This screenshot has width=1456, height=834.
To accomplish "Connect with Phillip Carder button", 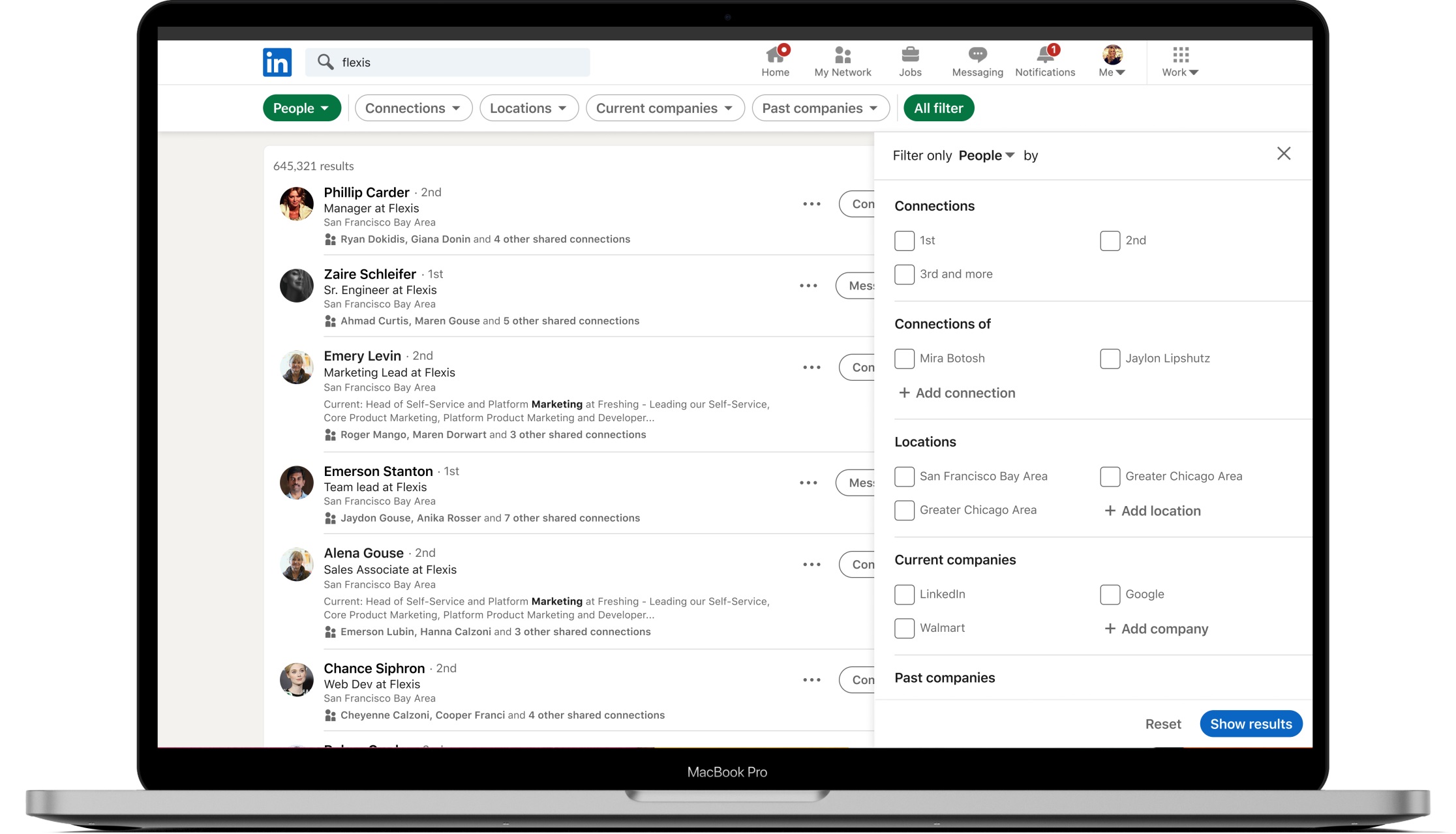I will tap(857, 204).
